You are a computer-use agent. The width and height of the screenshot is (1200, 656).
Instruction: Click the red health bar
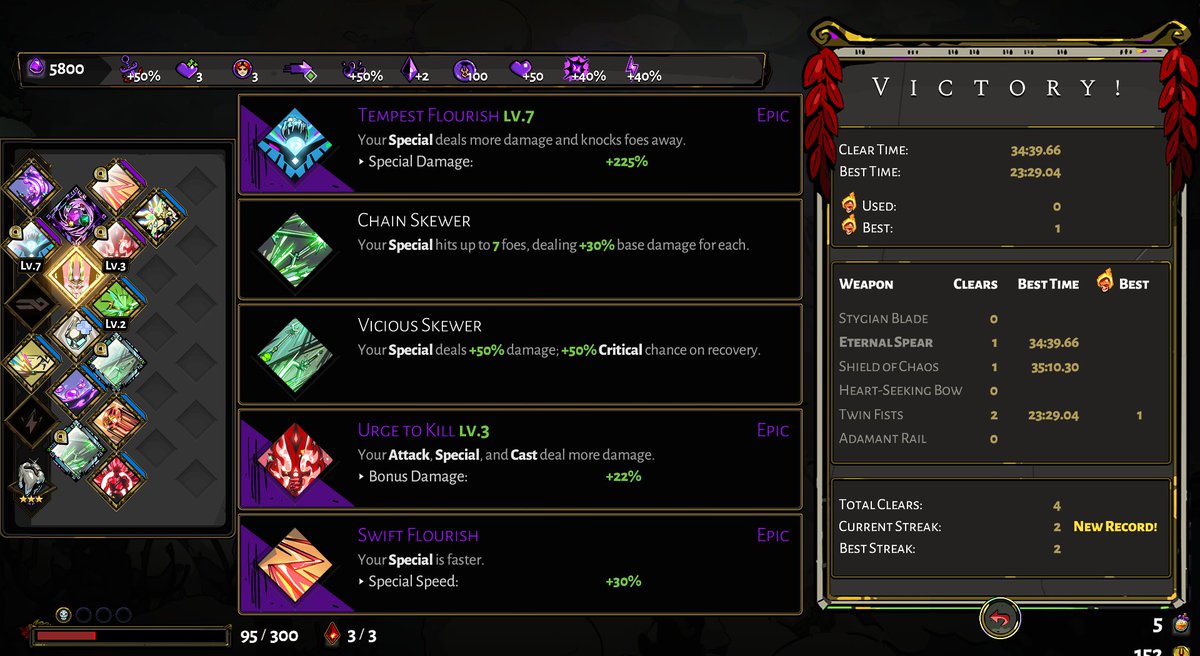[130, 635]
